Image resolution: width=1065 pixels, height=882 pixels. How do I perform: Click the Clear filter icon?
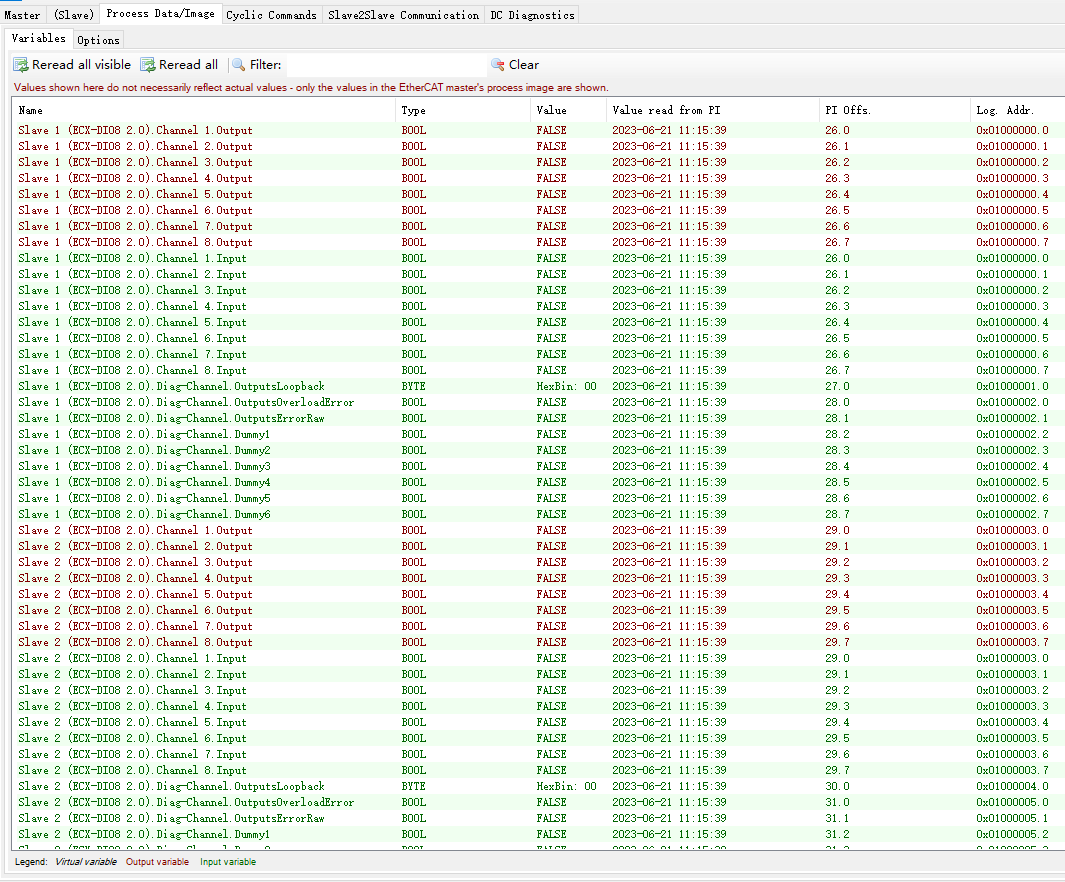497,65
